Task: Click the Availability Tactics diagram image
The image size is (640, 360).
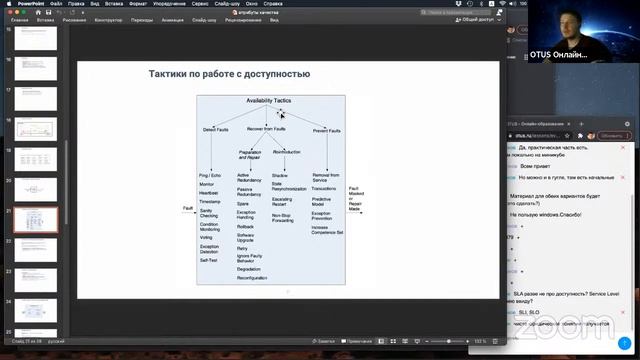Action: click(271, 190)
